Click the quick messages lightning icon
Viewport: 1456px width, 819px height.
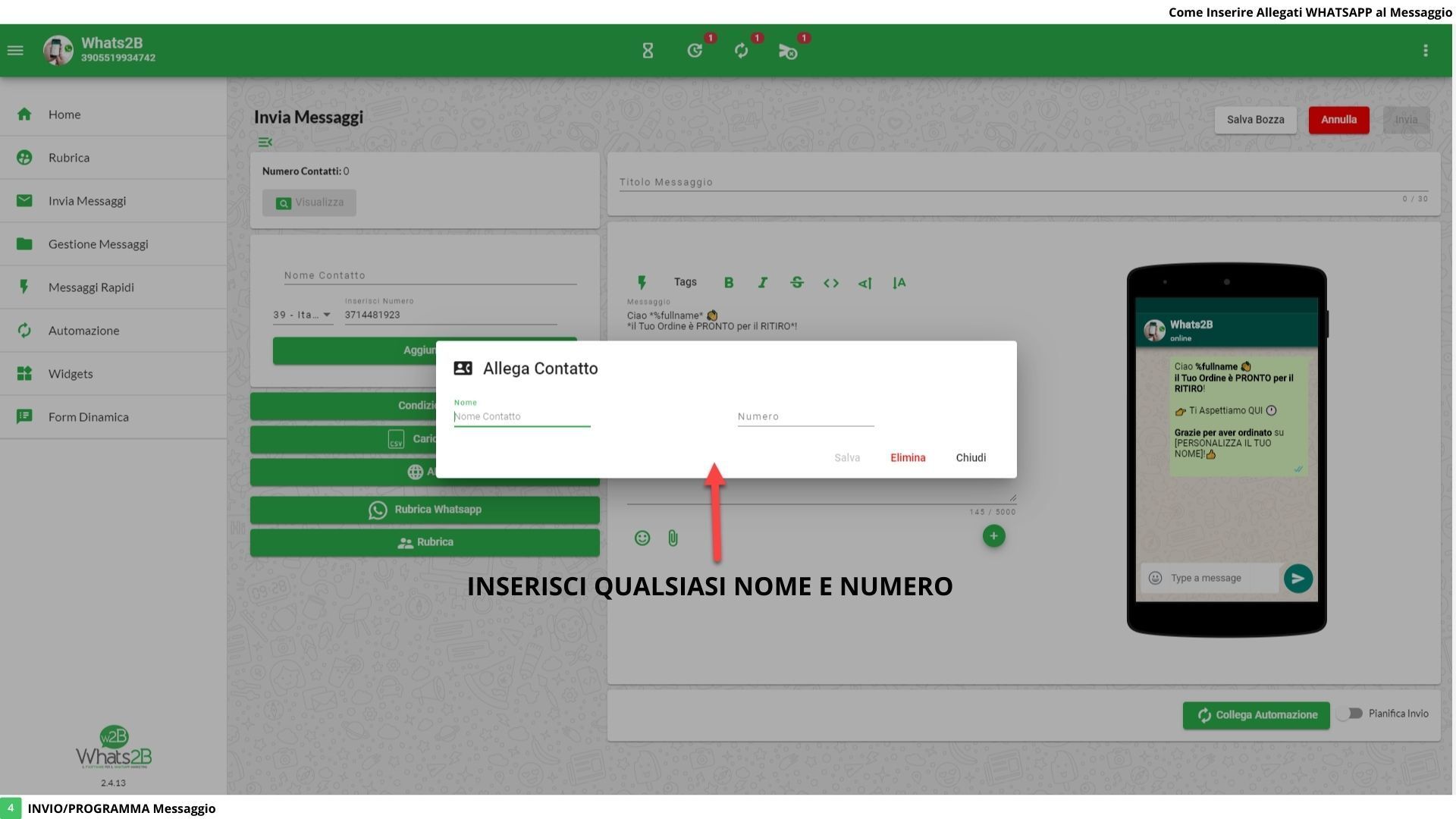[642, 283]
